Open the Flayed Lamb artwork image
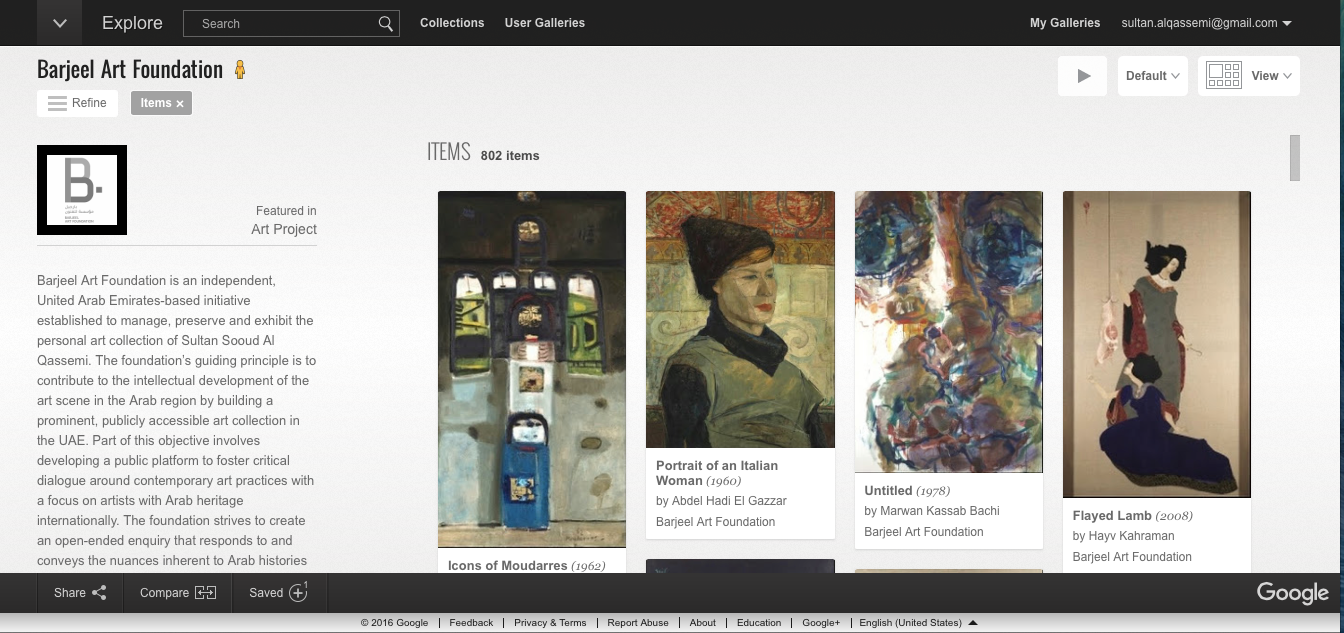Viewport: 1344px width, 633px height. (1157, 344)
